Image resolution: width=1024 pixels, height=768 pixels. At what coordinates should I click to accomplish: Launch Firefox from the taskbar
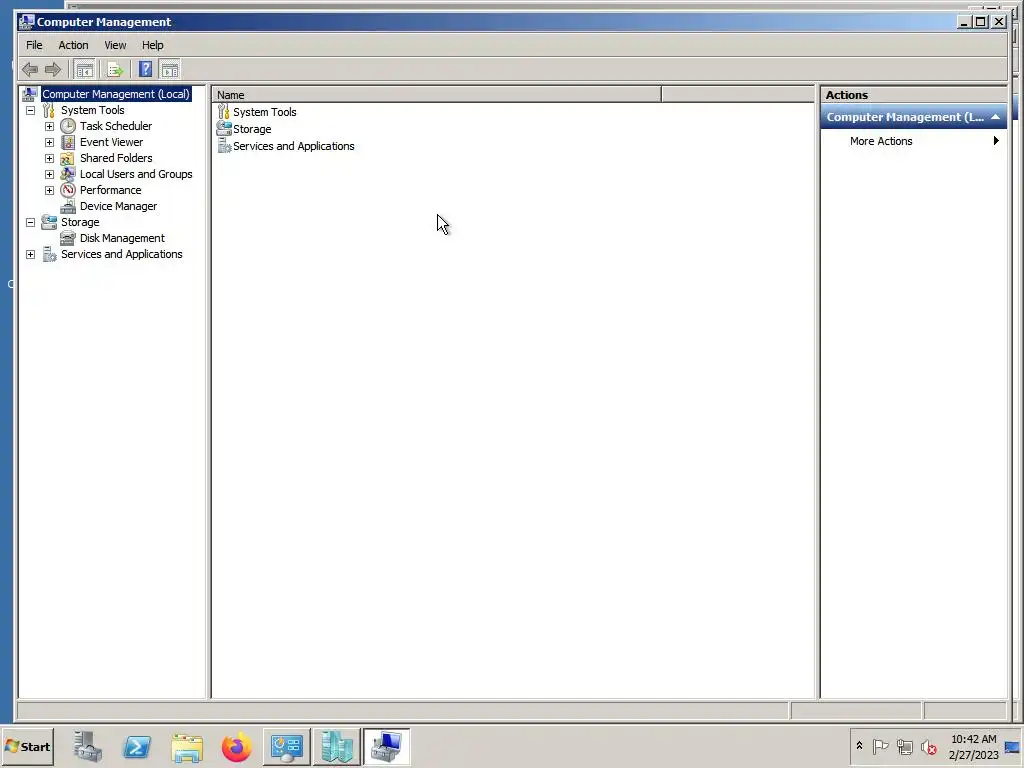point(236,746)
